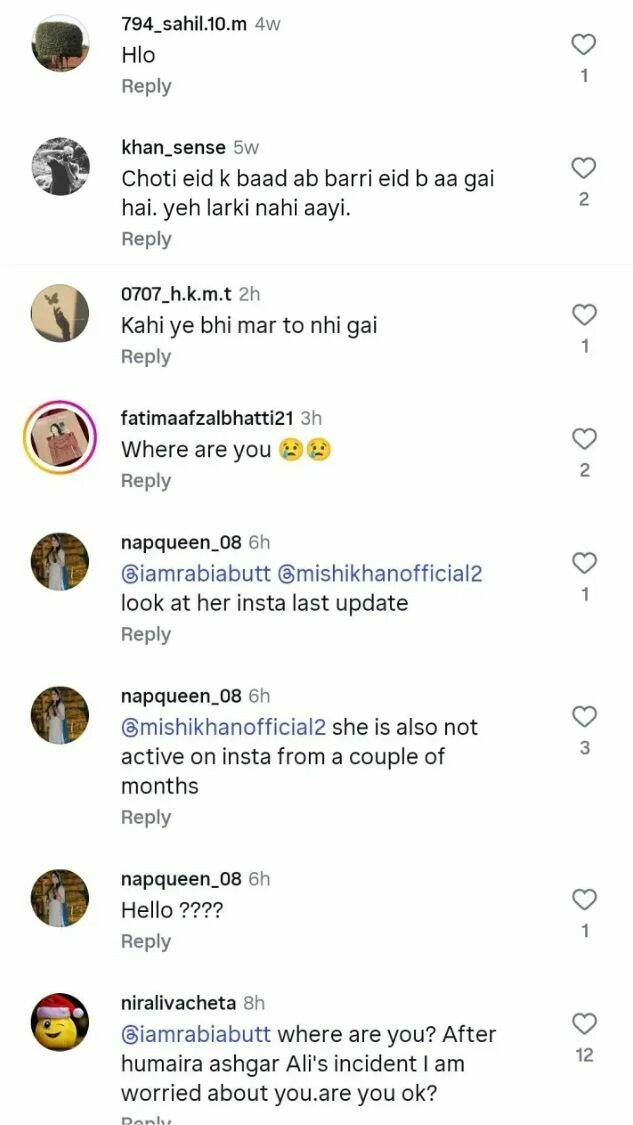This screenshot has height=1125, width=633.
Task: Reply to the 'Hlo' comment
Action: 146,86
